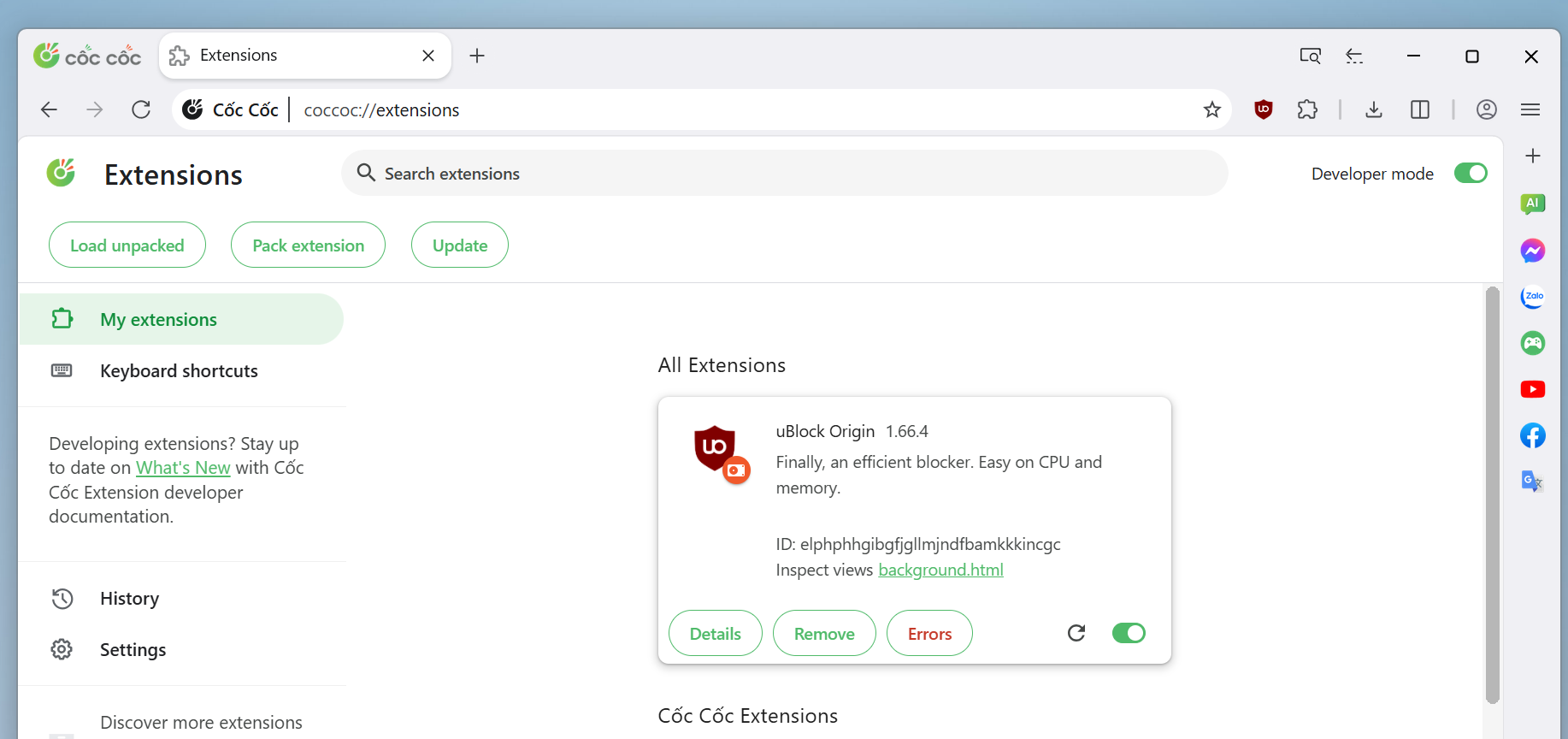Open Discover more extensions

[x=201, y=723]
